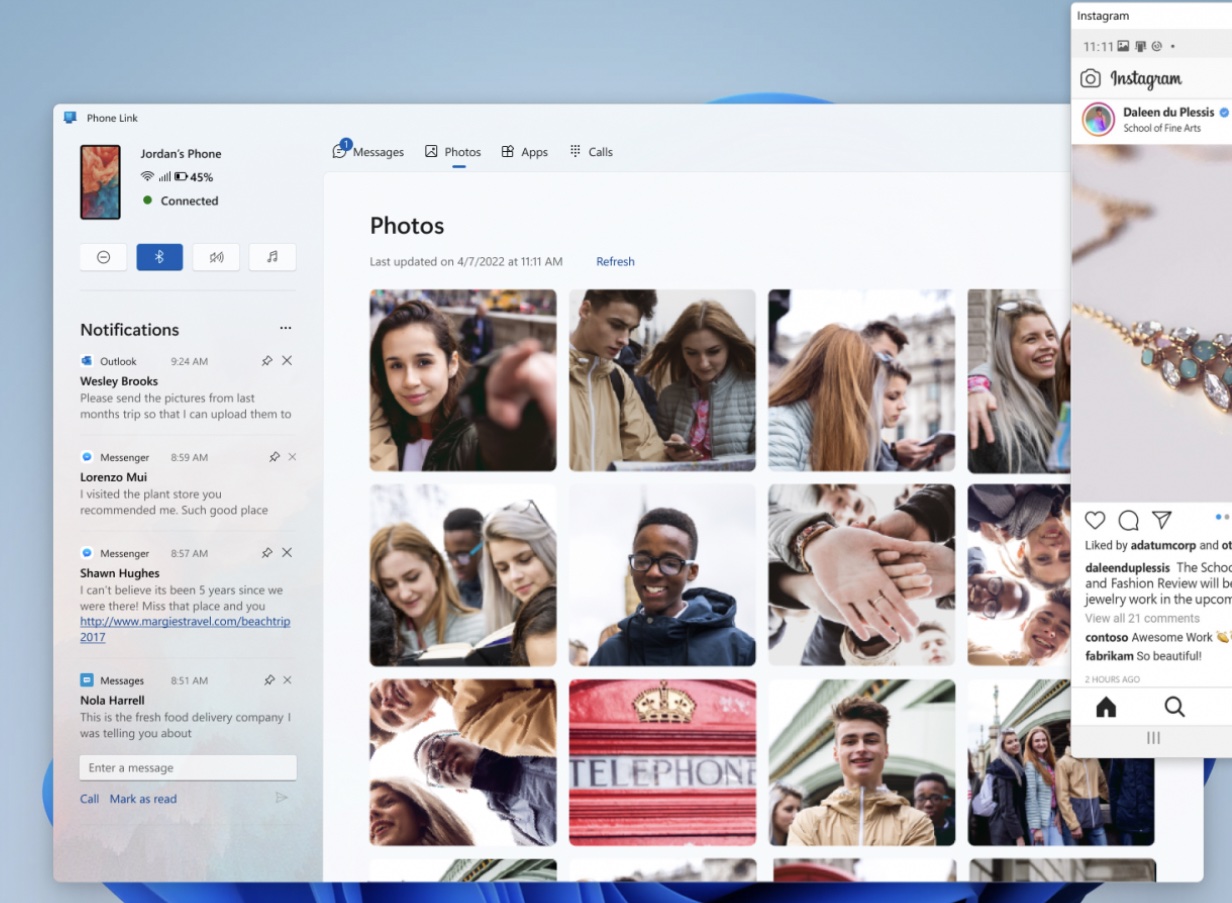Click the Wesley Brooks notification text

[x=186, y=406]
